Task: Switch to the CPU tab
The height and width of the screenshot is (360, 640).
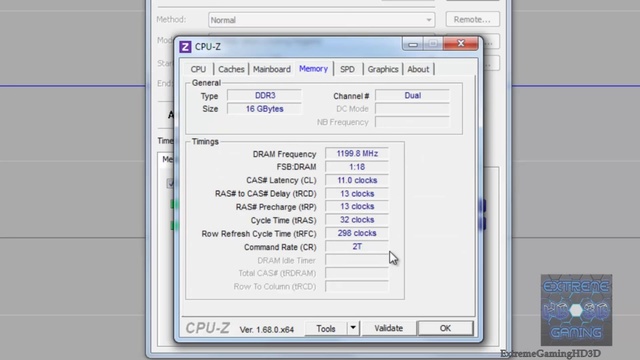Action: (198, 69)
